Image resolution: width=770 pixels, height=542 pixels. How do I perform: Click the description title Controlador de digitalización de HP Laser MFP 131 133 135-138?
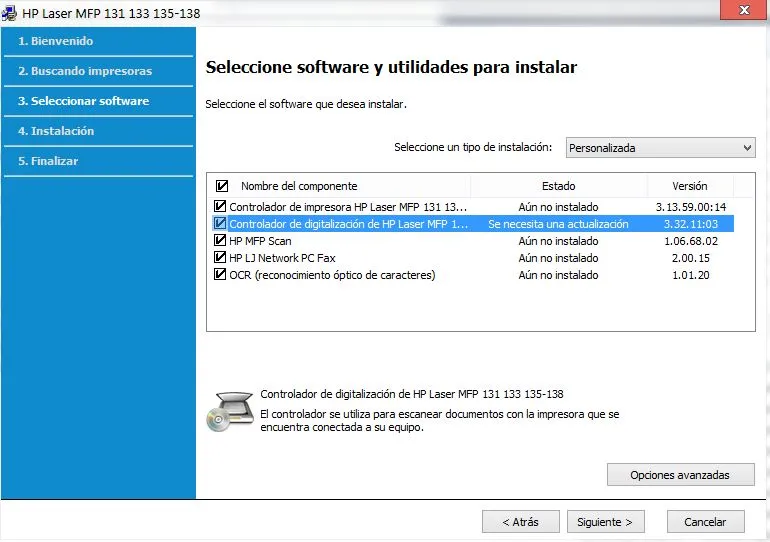pos(412,394)
